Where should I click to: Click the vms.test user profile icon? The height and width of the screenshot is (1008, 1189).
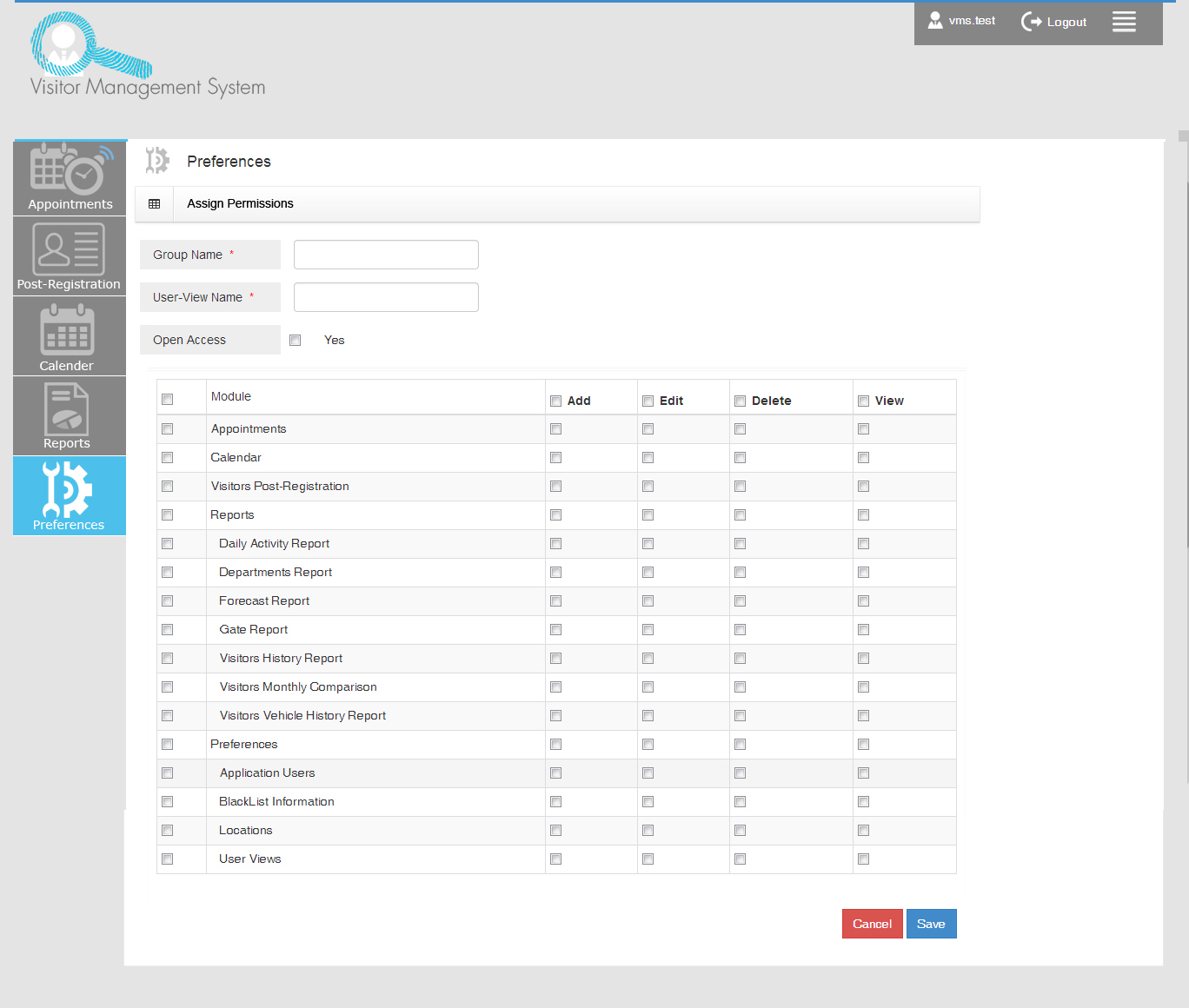(935, 21)
